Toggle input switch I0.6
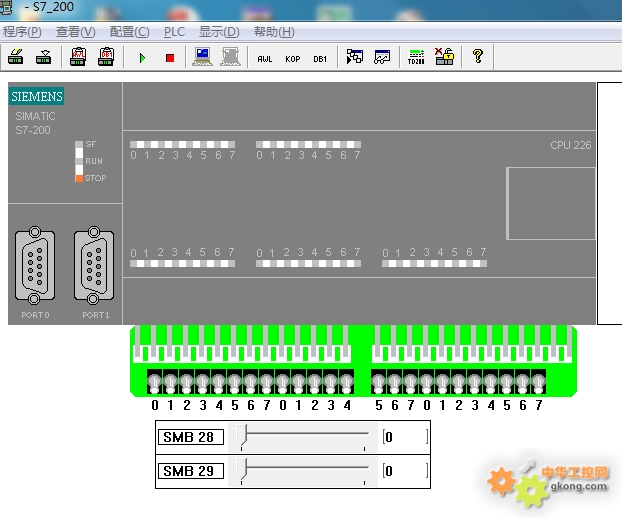The width and height of the screenshot is (622, 518). tap(250, 382)
